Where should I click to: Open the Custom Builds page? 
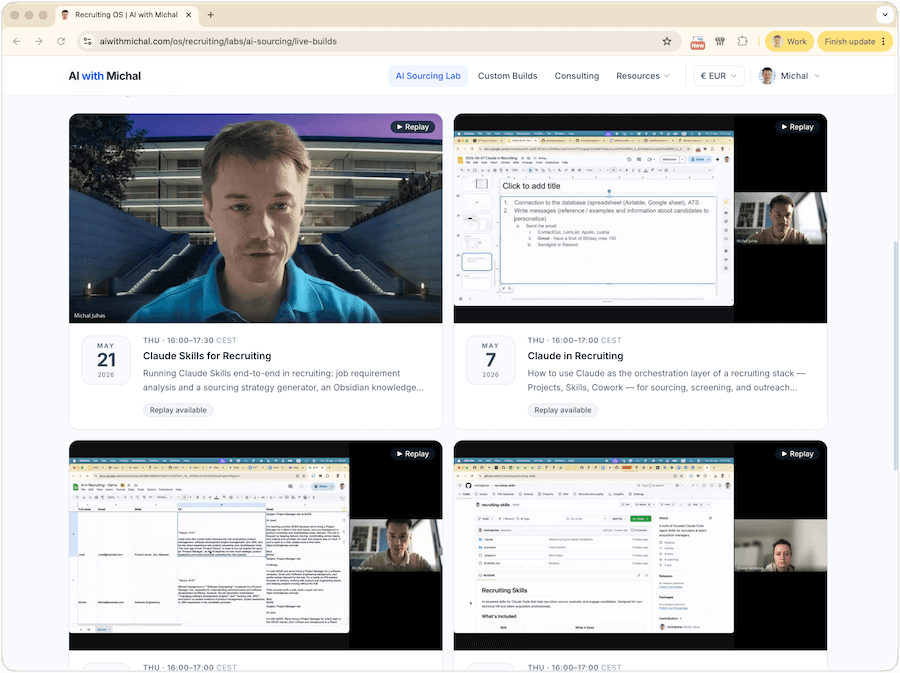(x=507, y=76)
